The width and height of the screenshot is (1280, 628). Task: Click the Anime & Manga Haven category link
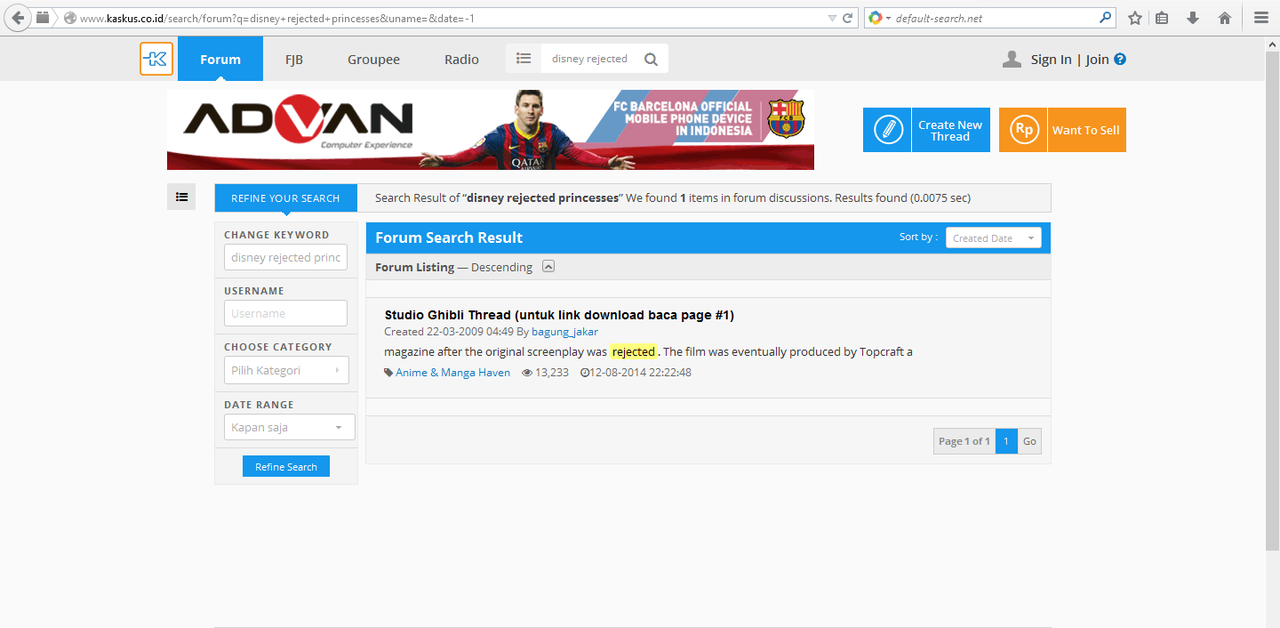coord(453,372)
